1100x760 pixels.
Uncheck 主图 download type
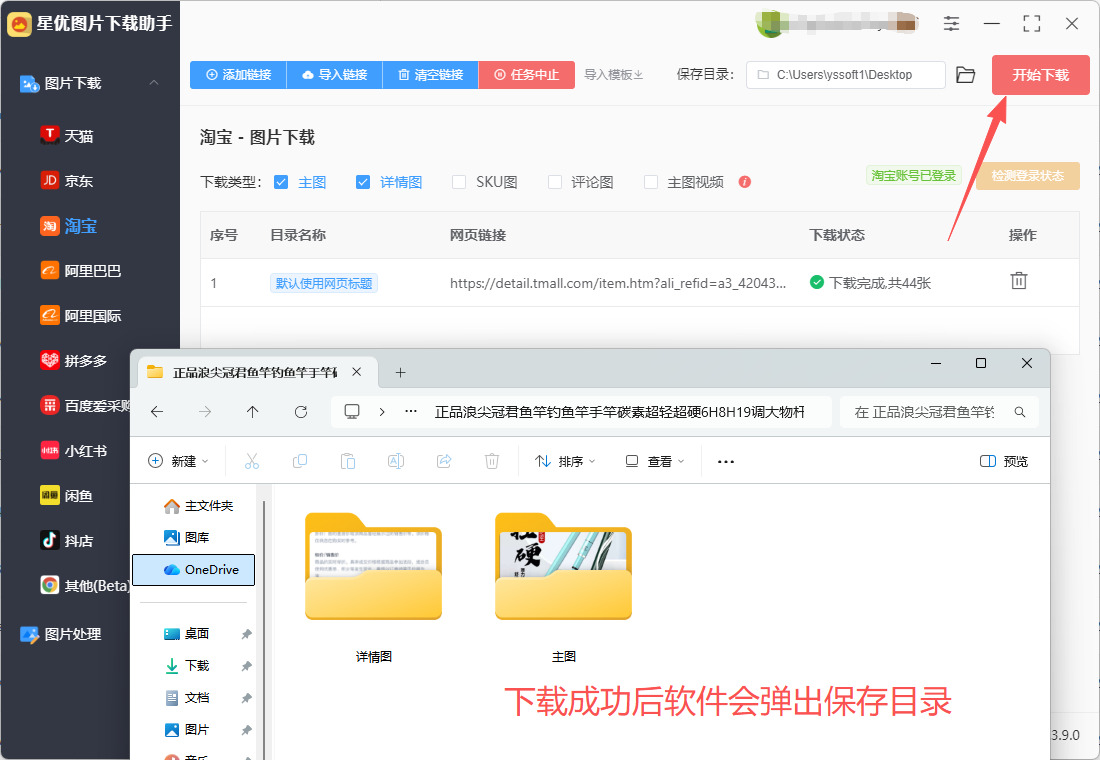(x=281, y=182)
